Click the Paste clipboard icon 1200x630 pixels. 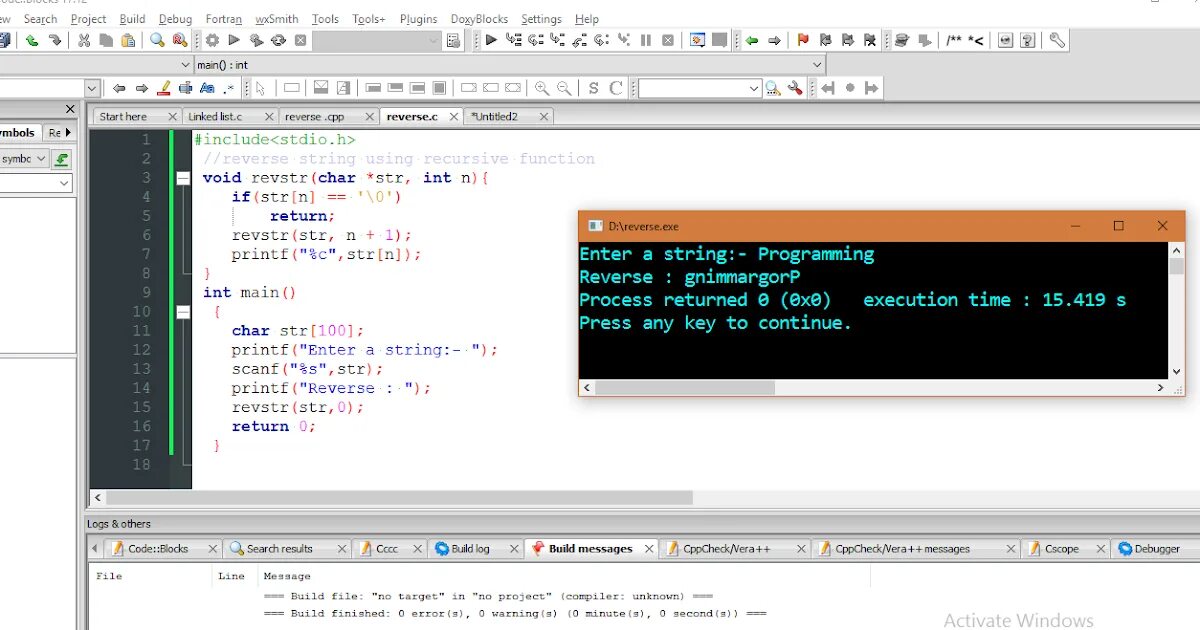128,40
